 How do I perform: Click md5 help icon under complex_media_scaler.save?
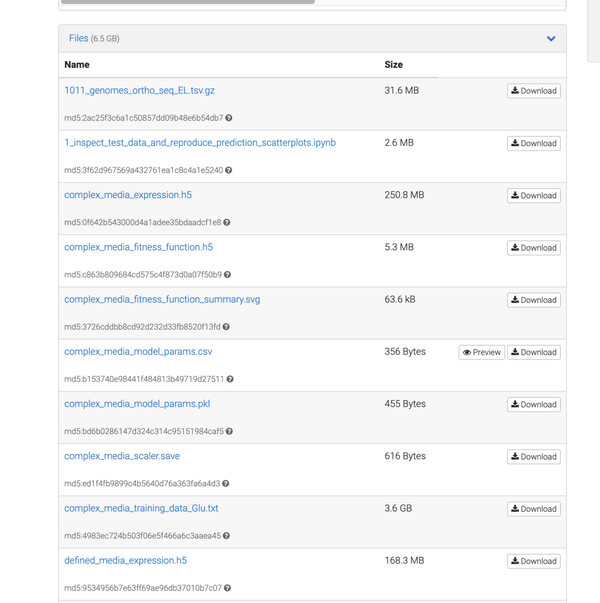(226, 484)
